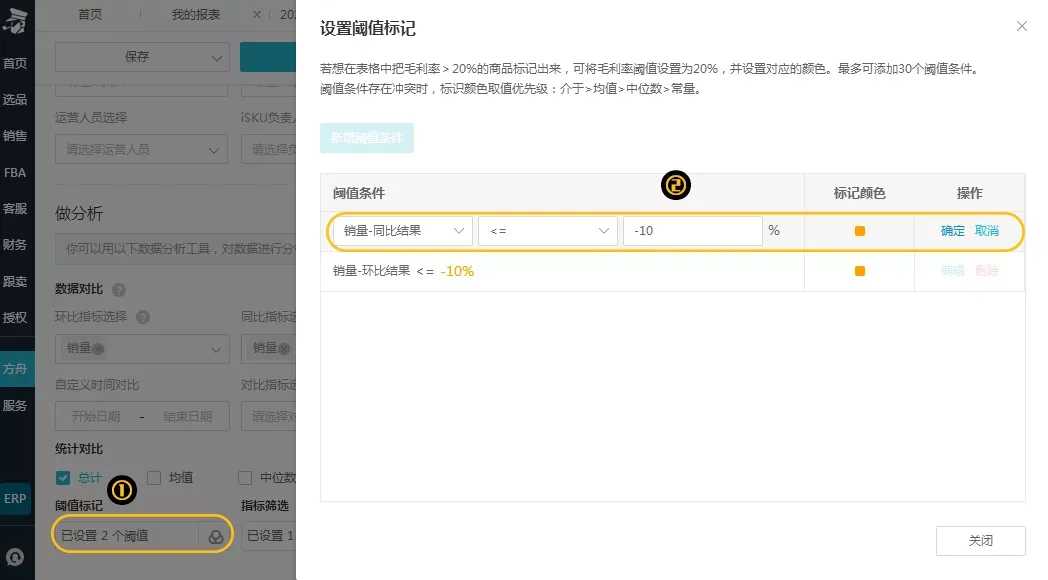
Task: Open the <= operator dropdown
Action: pyautogui.click(x=547, y=231)
